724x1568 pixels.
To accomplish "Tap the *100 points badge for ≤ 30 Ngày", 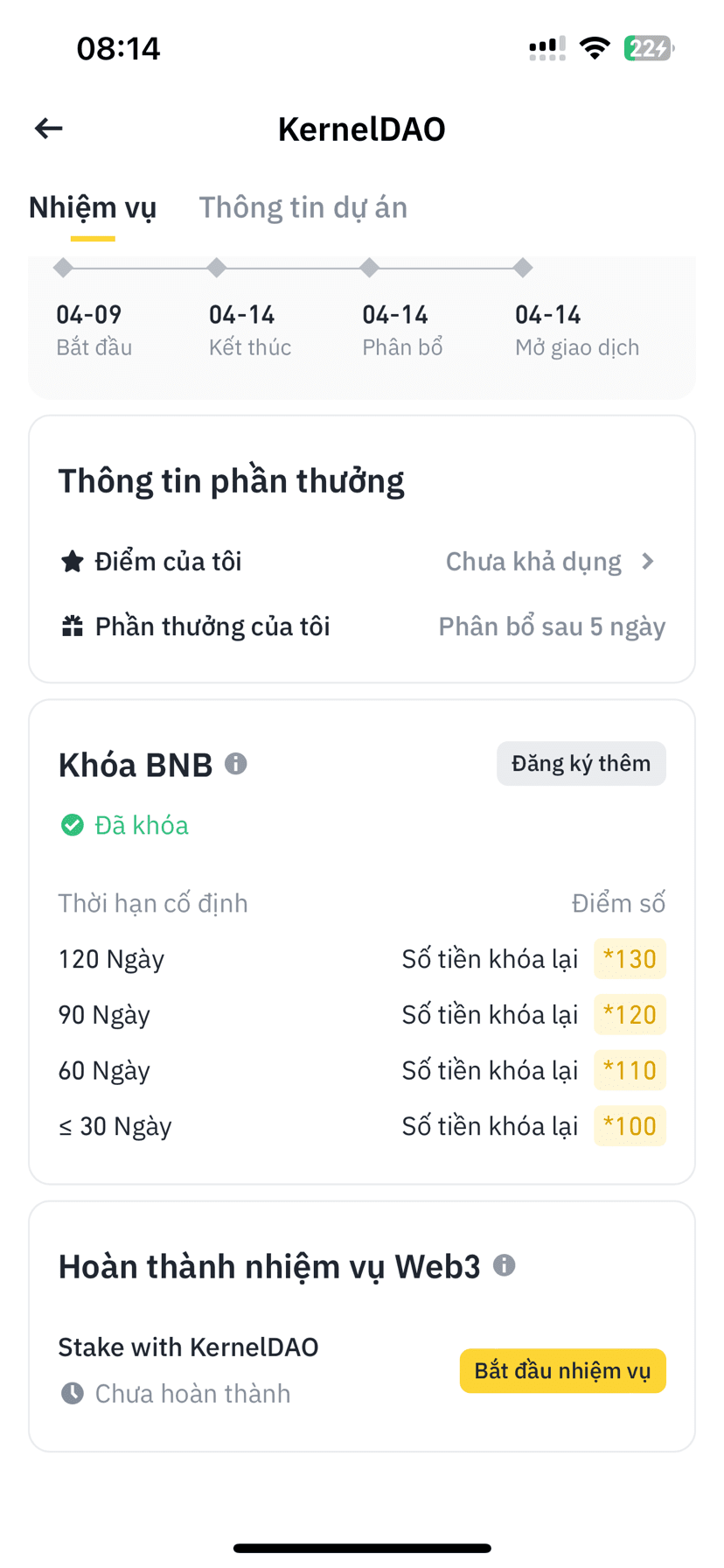I will (x=630, y=1126).
